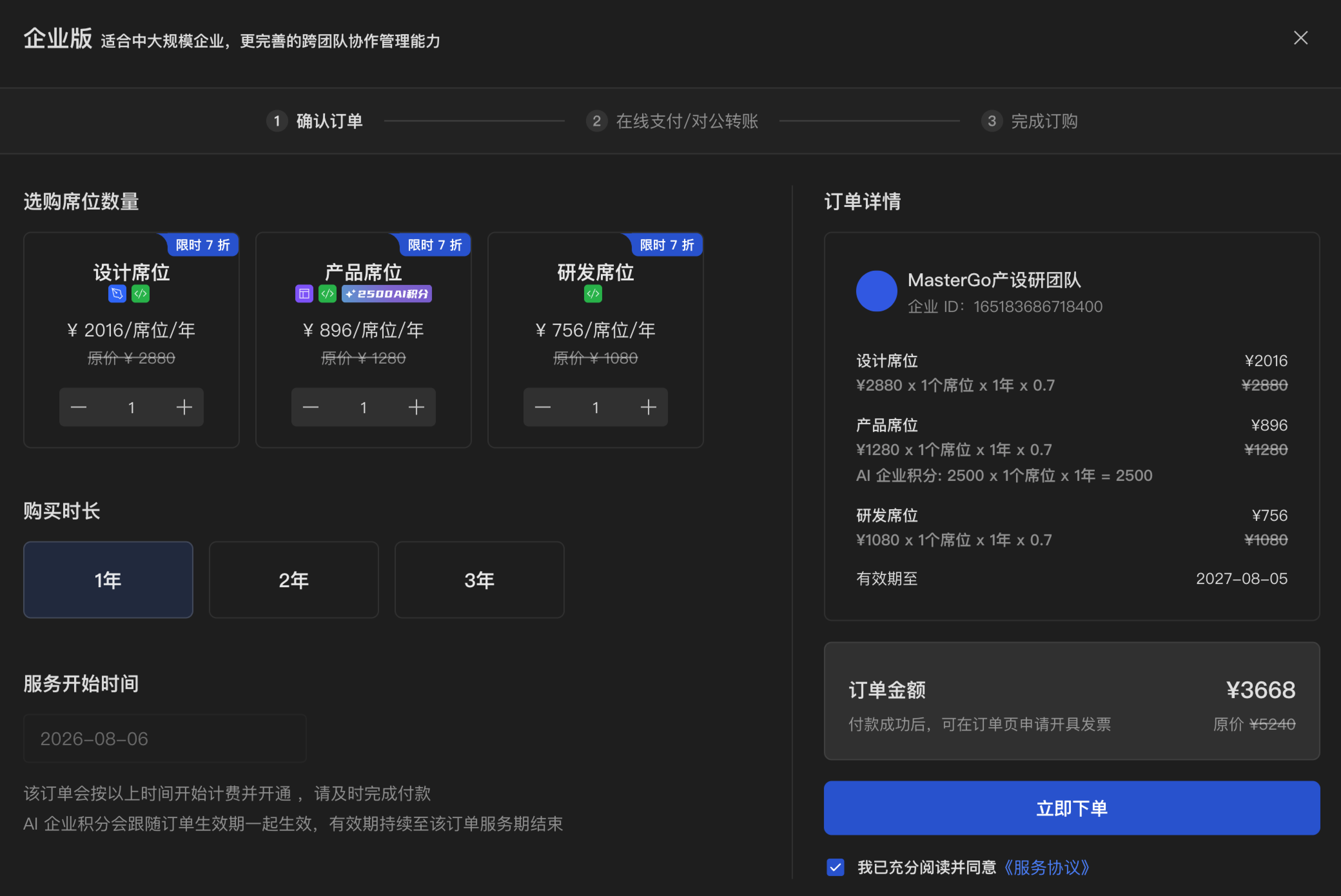Increase 产品席位 quantity with plus
This screenshot has width=1341, height=896.
[416, 407]
